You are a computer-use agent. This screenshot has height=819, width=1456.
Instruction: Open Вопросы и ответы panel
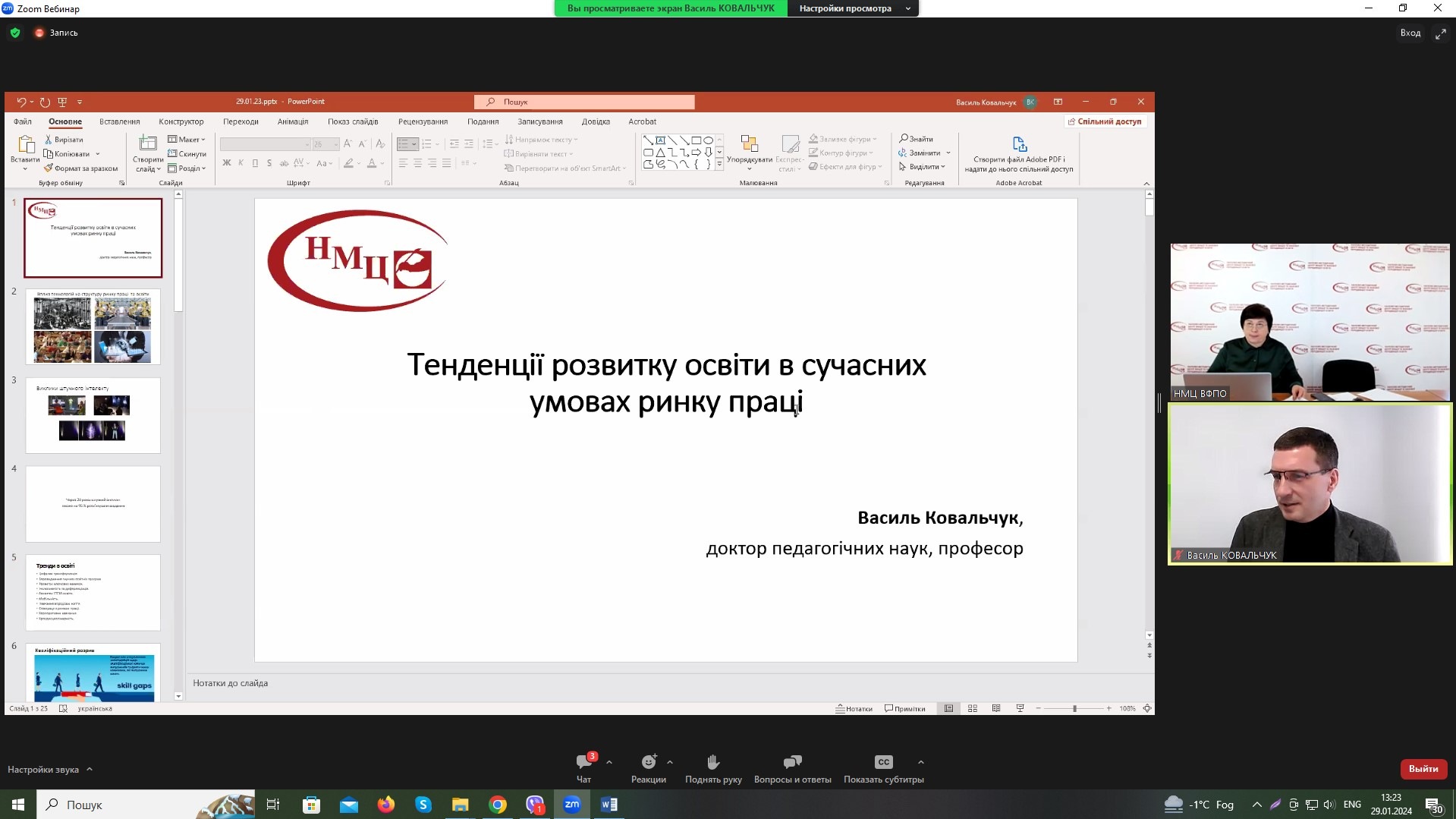click(792, 763)
